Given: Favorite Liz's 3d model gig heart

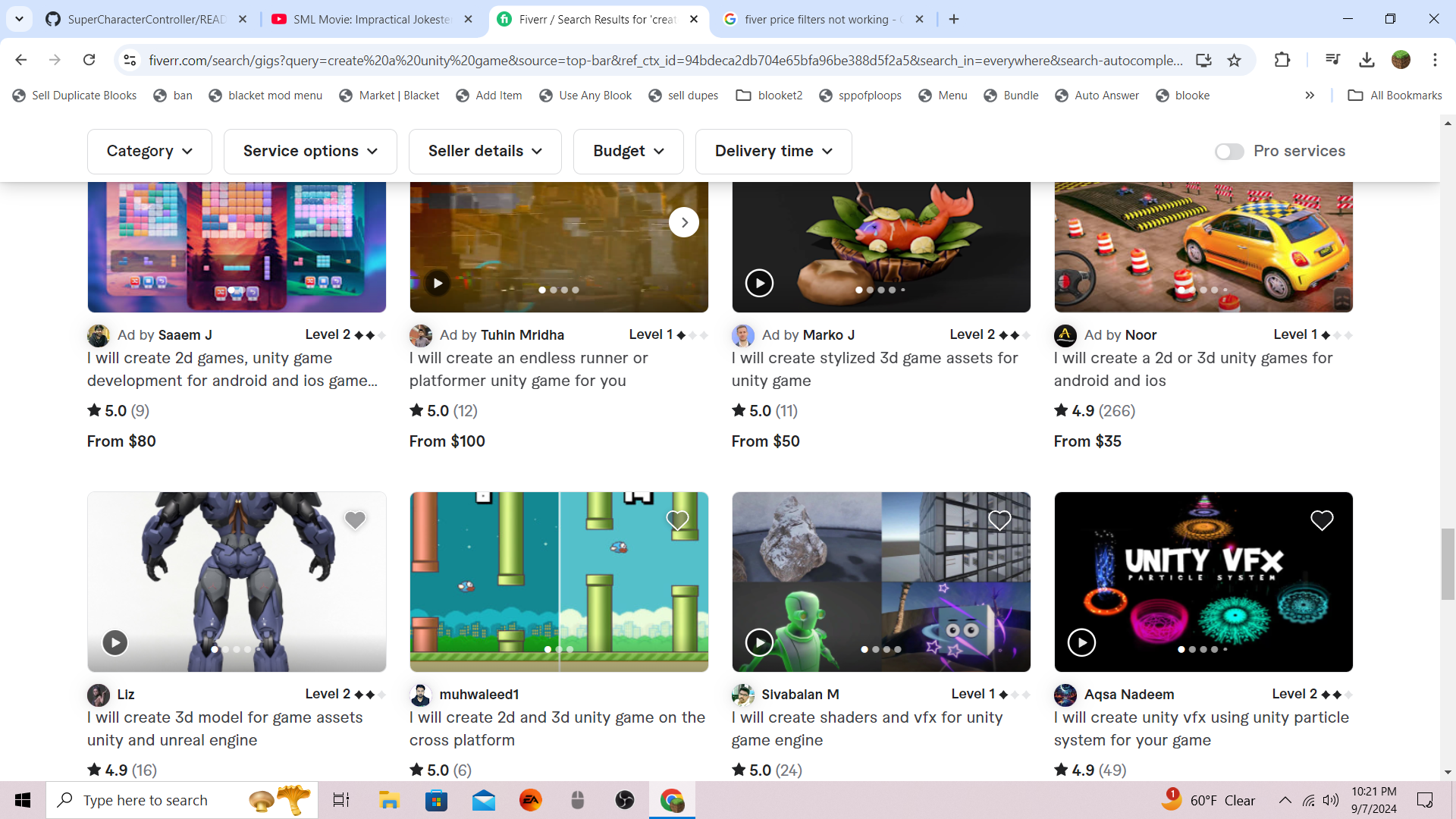Looking at the screenshot, I should pyautogui.click(x=355, y=520).
